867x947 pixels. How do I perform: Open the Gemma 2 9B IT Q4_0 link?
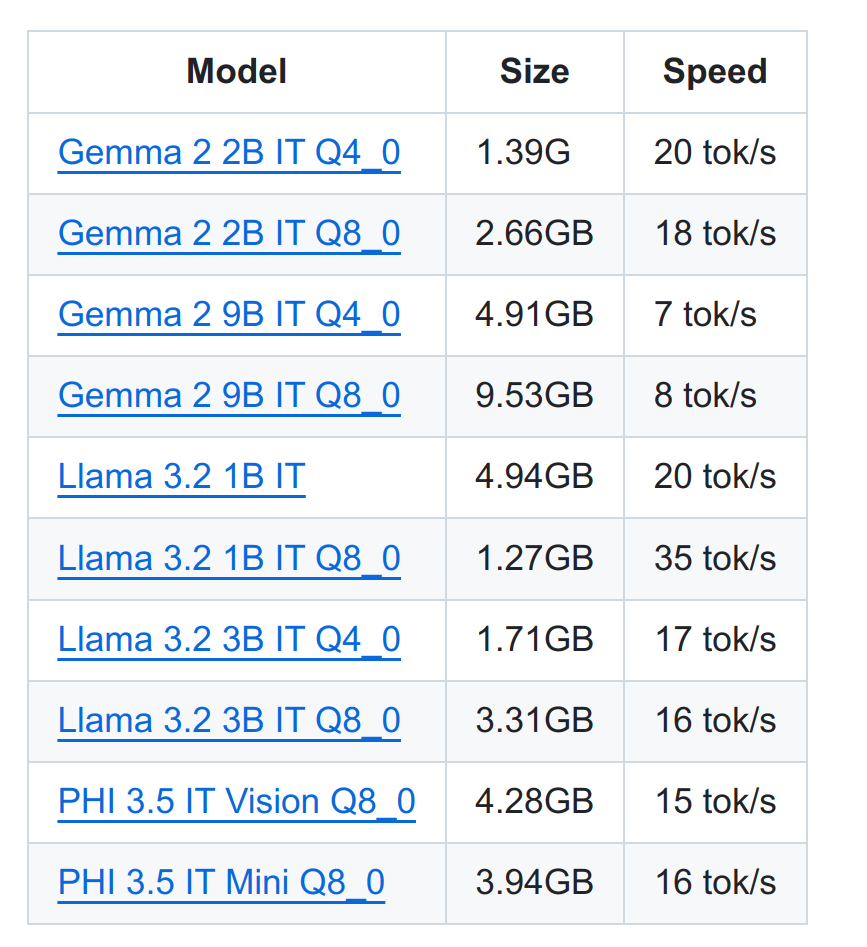(229, 315)
